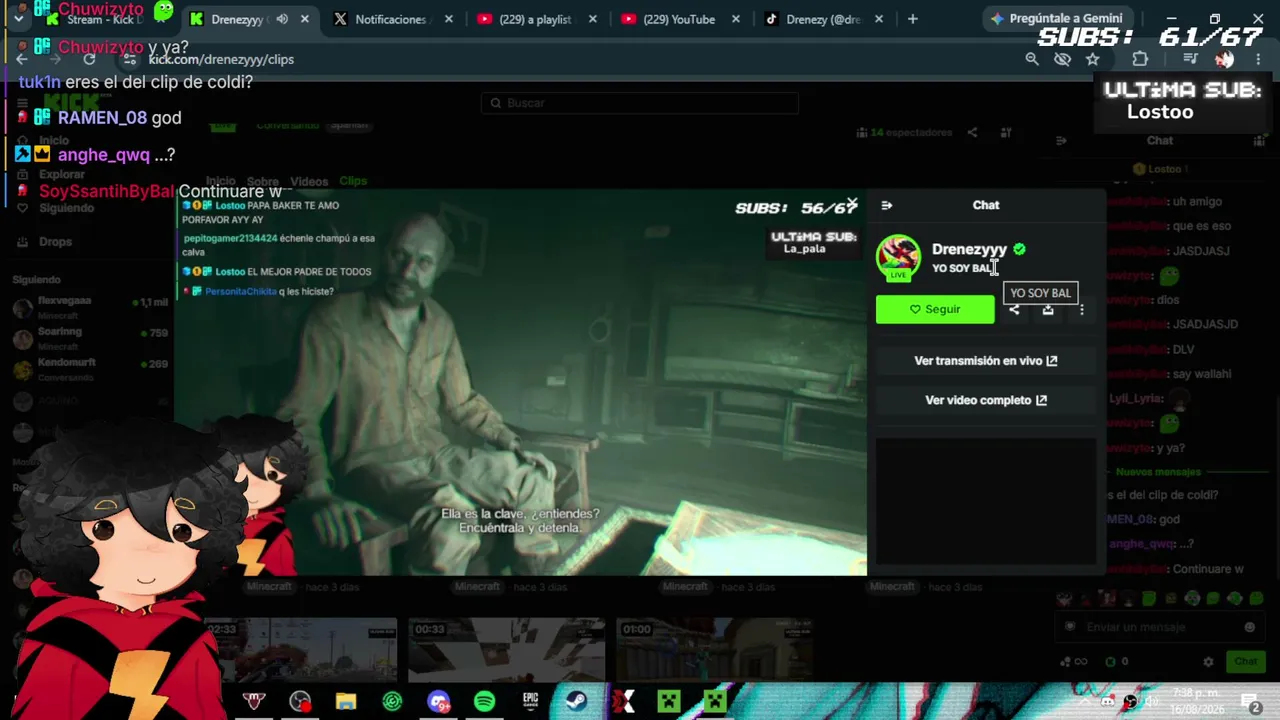The image size is (1280, 720).
Task: Open Spotify from the taskbar
Action: (x=484, y=702)
